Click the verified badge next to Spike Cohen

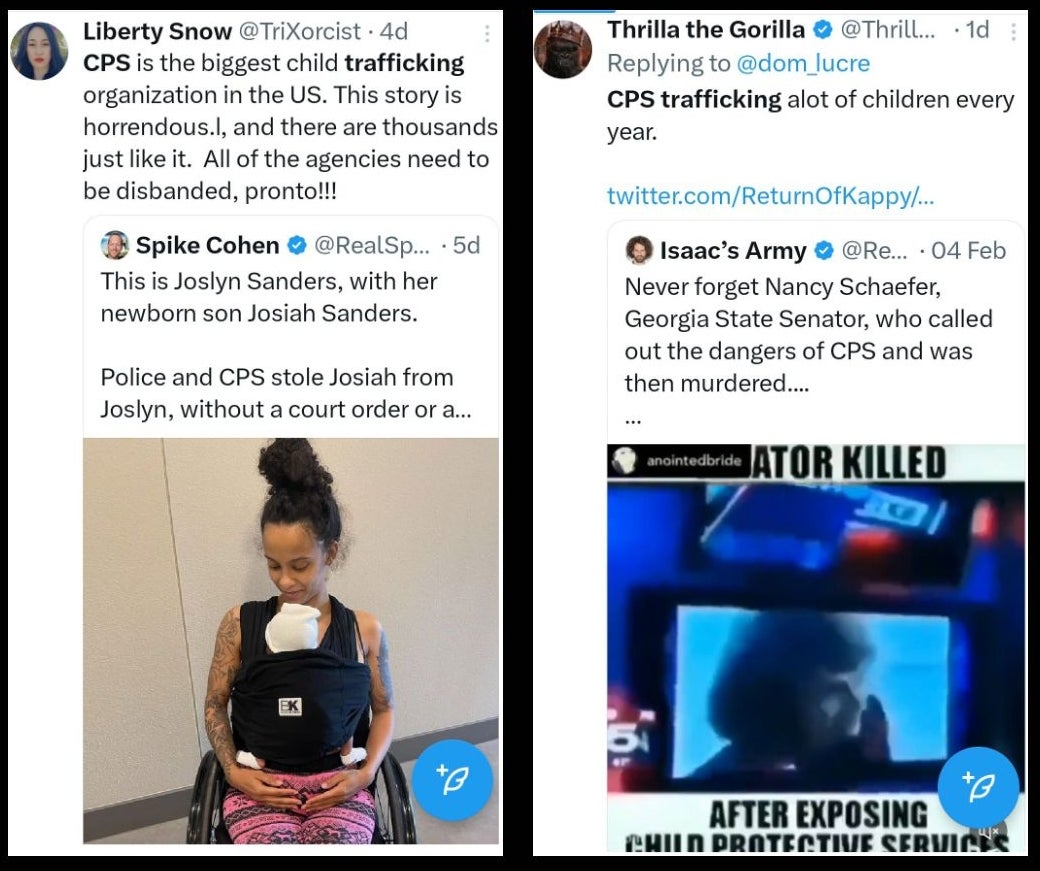click(x=296, y=245)
